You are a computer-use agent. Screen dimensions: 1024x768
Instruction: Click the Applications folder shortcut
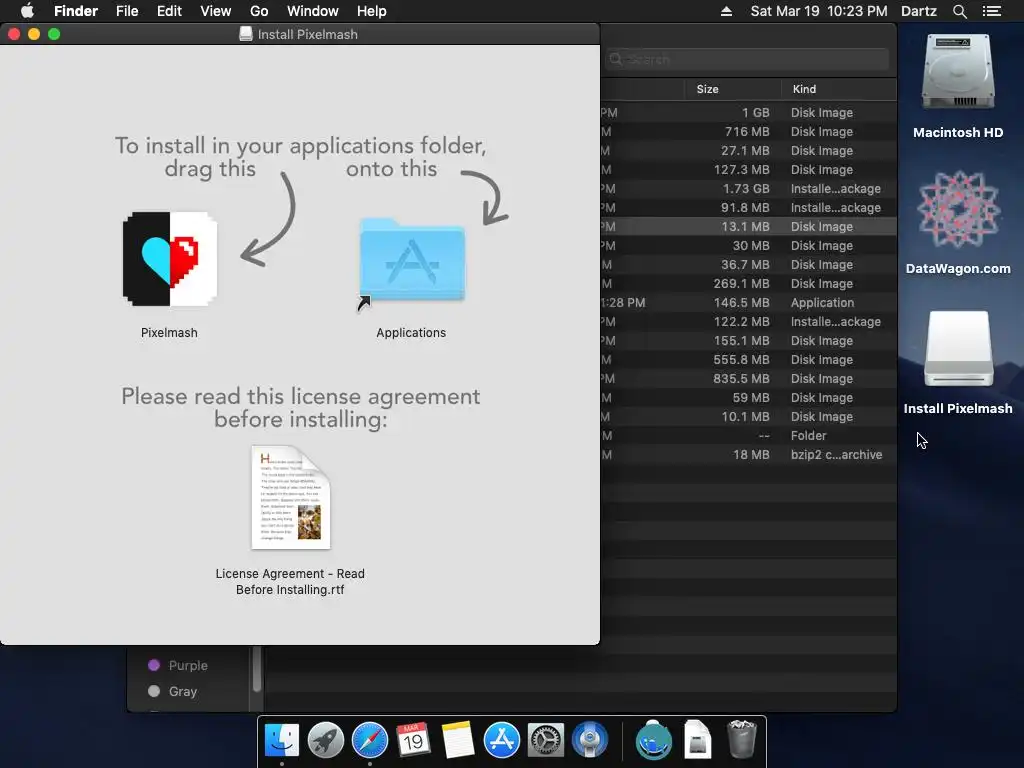pyautogui.click(x=411, y=261)
